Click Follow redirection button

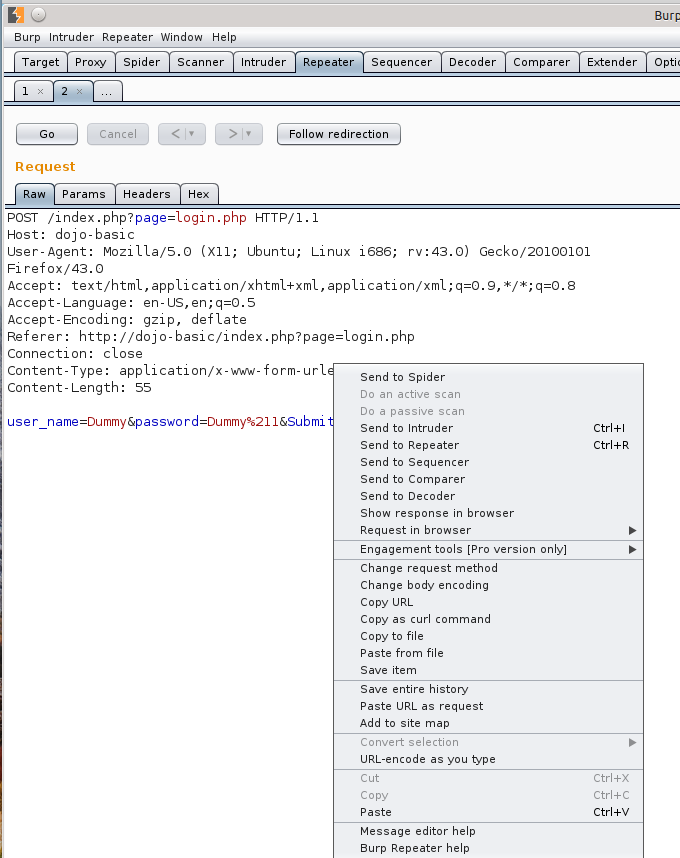(x=338, y=134)
